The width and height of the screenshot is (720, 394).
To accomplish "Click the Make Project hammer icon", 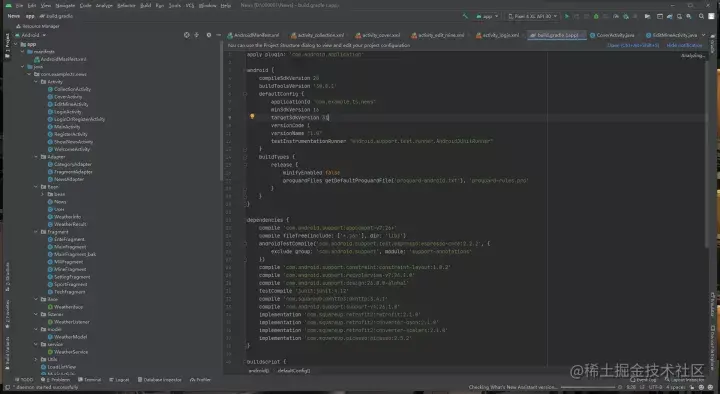I will coord(465,16).
